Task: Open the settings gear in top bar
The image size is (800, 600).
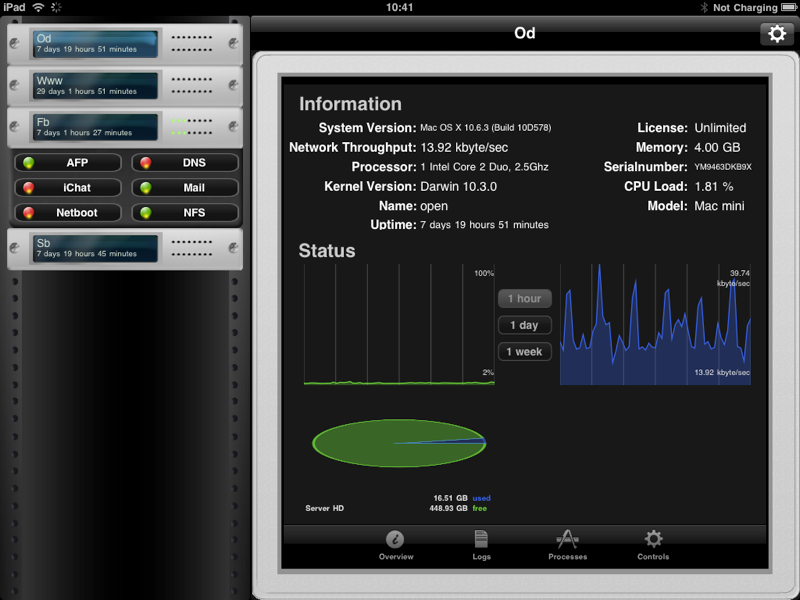Action: click(x=777, y=34)
